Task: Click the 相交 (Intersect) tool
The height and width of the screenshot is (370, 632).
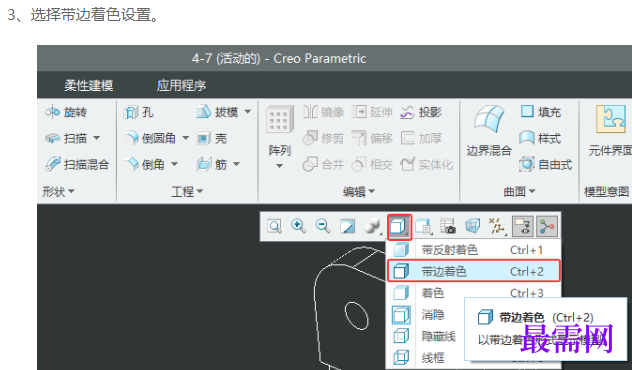Action: (372, 164)
